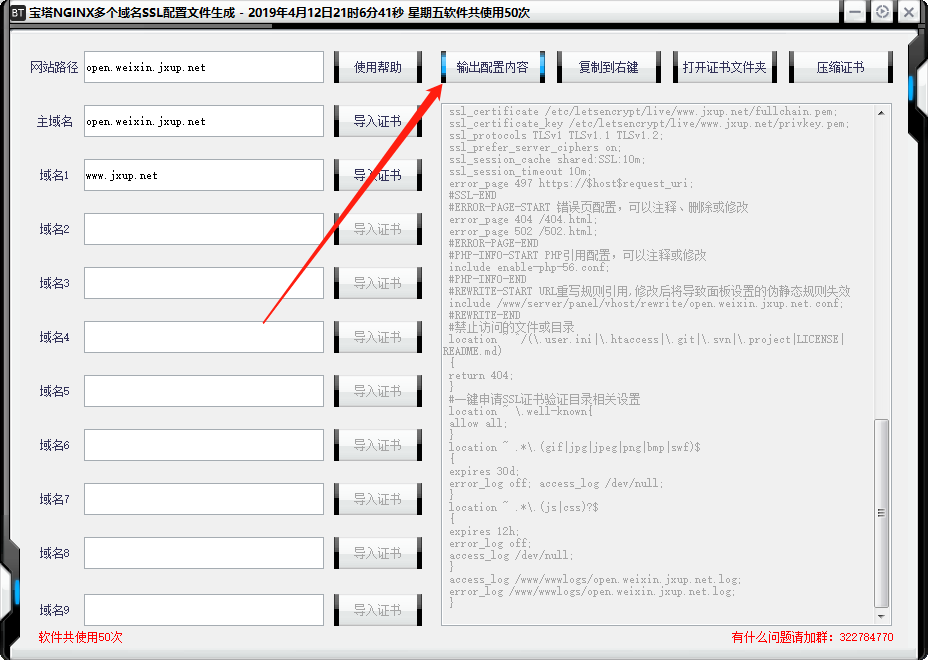Click 输出配置内容 button
Viewport: 928px width, 660px height.
point(492,67)
